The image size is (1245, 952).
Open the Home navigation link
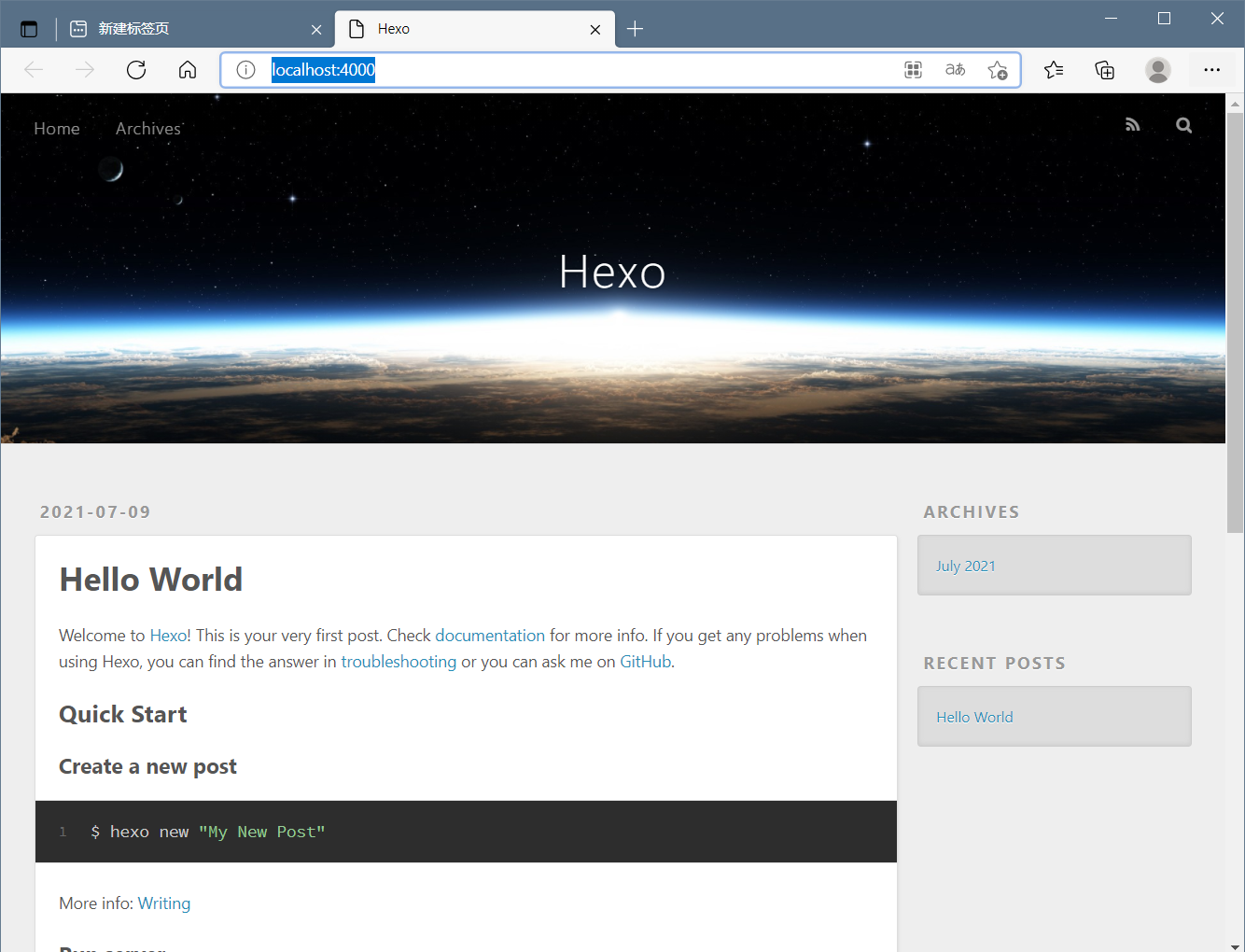point(57,129)
